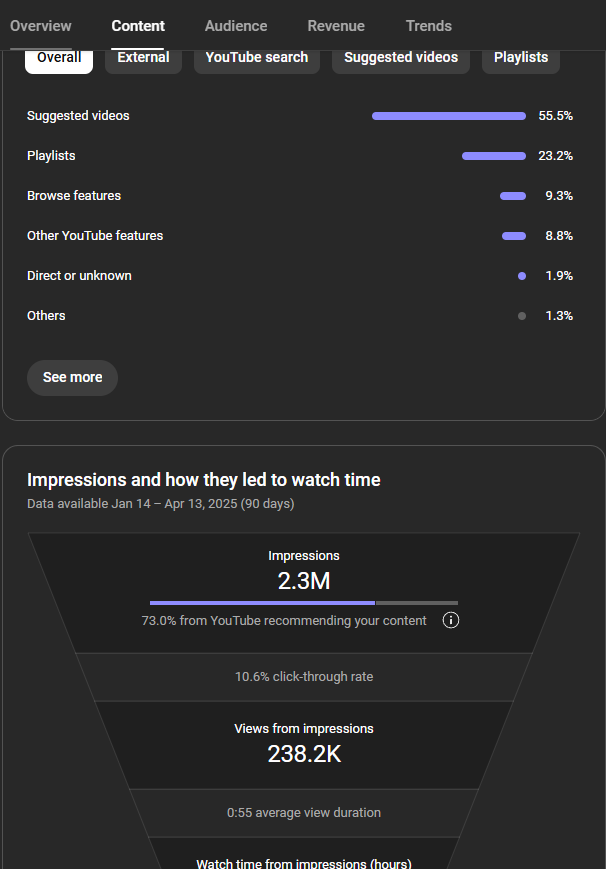Click the Others gray dot indicator
Image resolution: width=606 pixels, height=869 pixels.
pyautogui.click(x=522, y=316)
